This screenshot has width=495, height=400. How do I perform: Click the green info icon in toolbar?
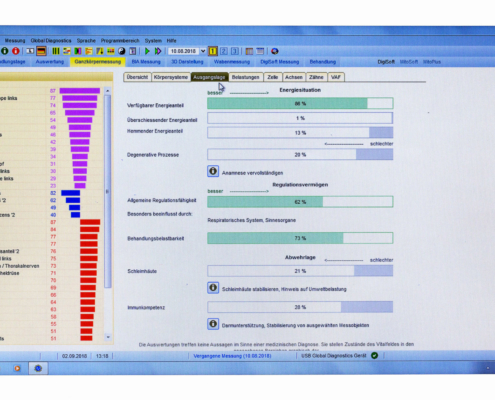(x=5, y=51)
